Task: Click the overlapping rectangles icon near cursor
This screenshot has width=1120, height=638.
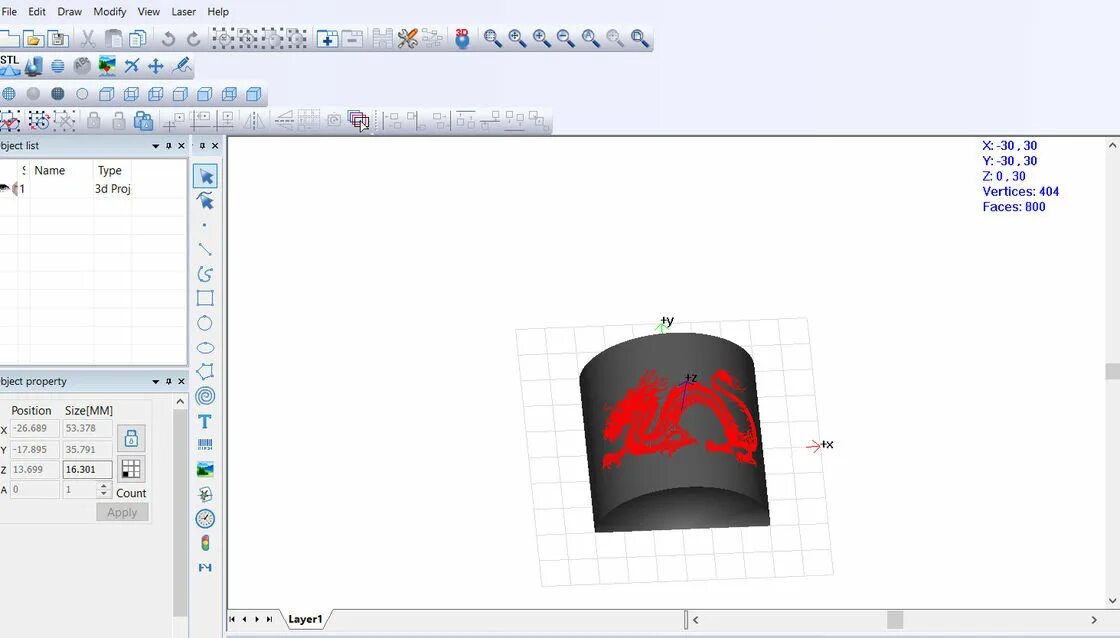Action: click(358, 121)
